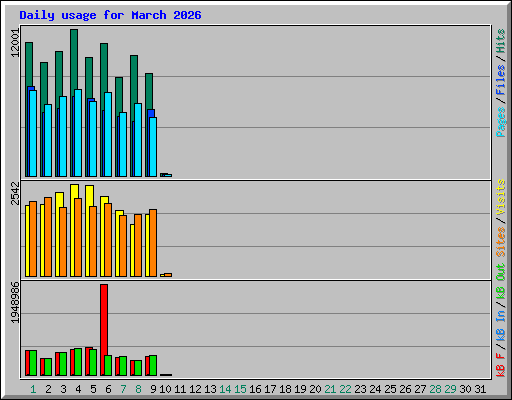Screen dimensions: 512x400
Task: Click the day label 12 on x-axis
Action: click(195, 389)
